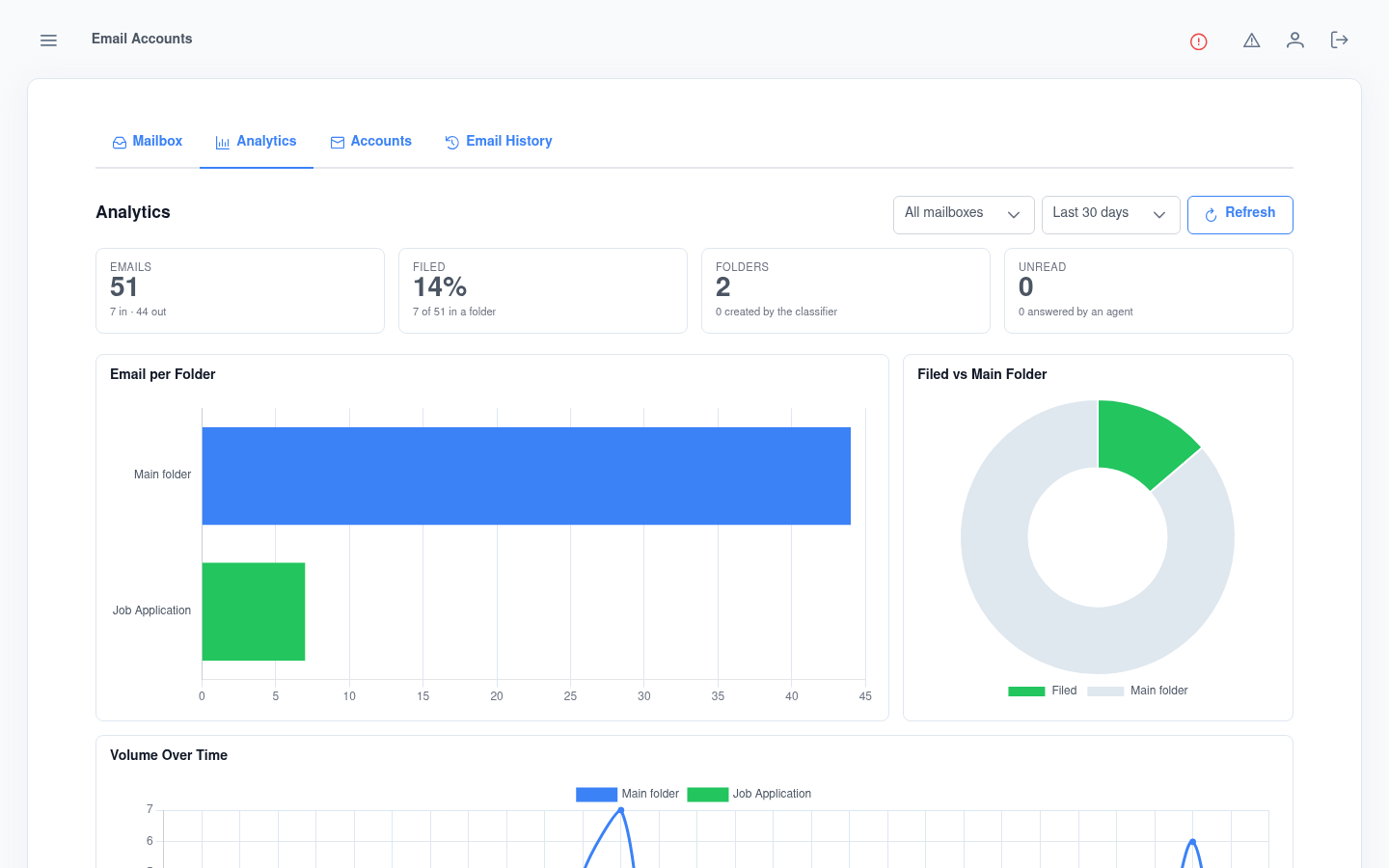Click the Folders 2 stat card
1389x868 pixels.
click(846, 290)
